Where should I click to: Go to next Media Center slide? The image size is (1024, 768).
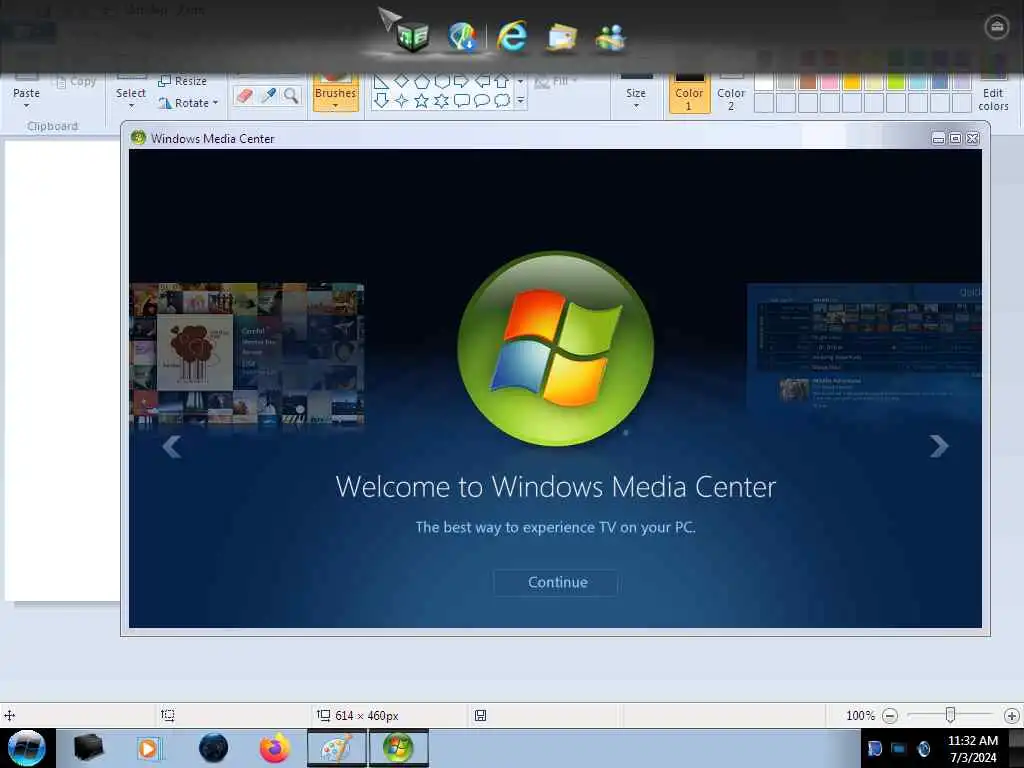click(x=939, y=446)
